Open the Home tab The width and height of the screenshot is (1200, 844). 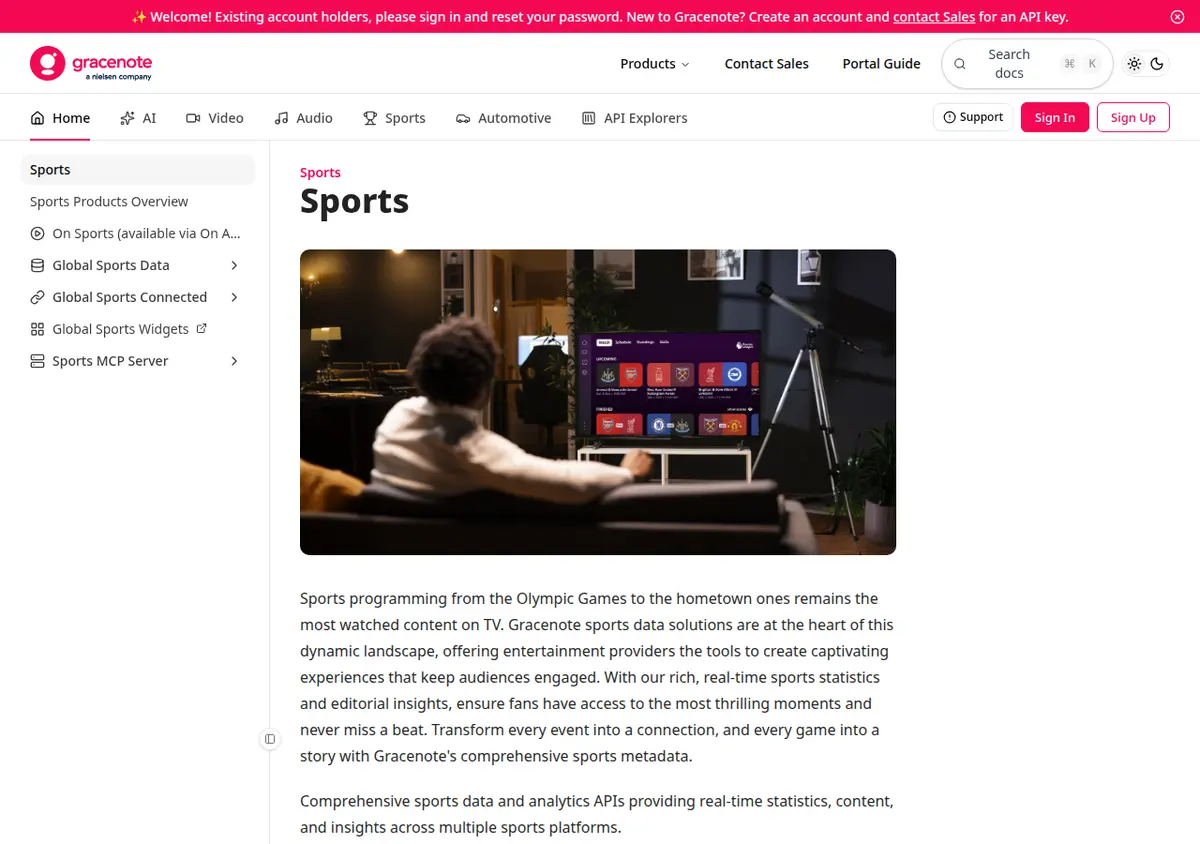click(60, 118)
